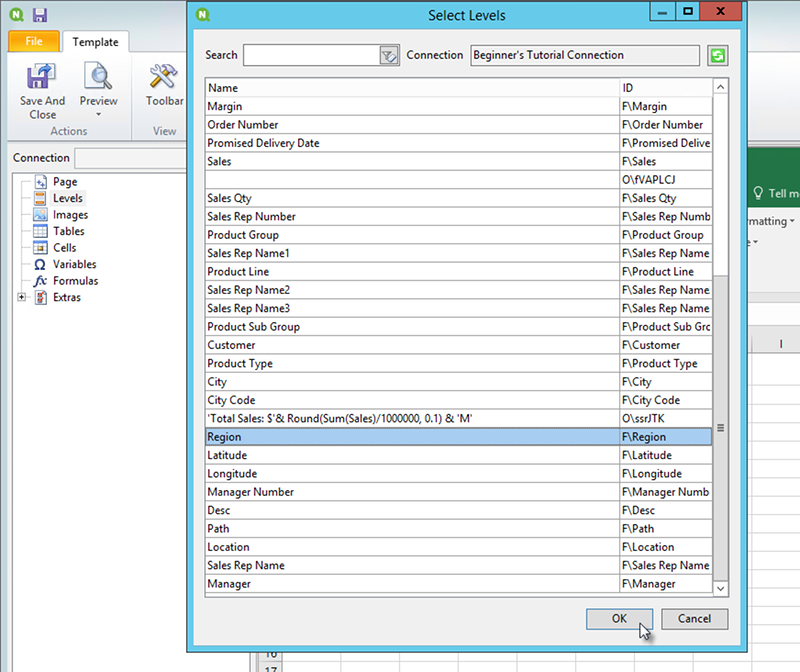The width and height of the screenshot is (800, 672).
Task: Select the Latitude row in list
Action: [x=410, y=456]
